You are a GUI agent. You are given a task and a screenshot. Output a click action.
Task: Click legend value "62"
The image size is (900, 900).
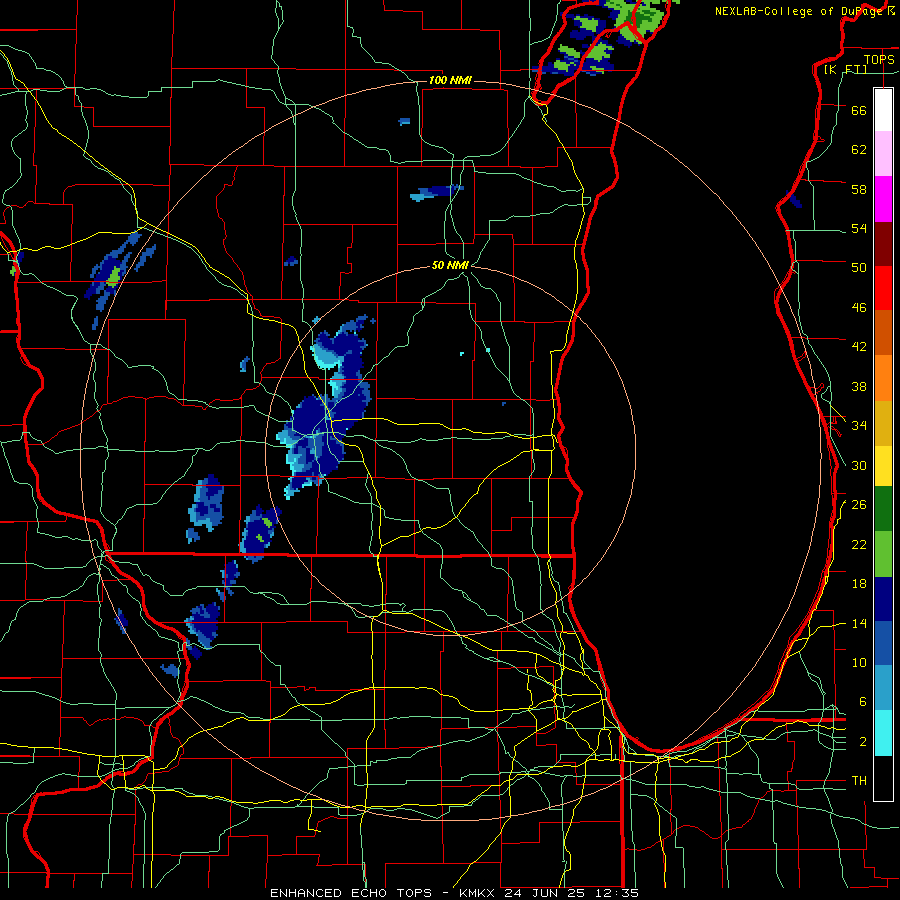[859, 150]
